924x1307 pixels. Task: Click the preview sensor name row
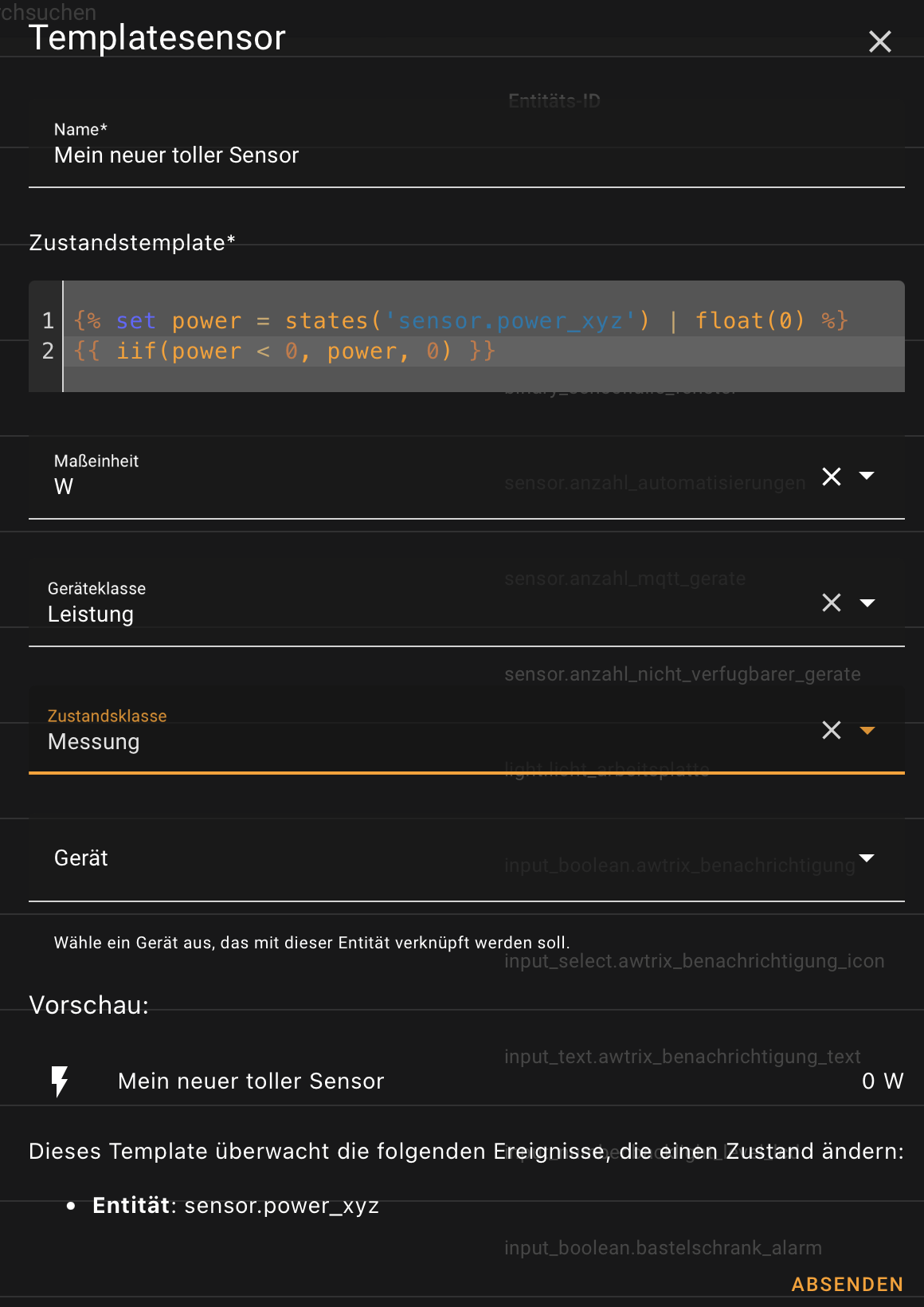pos(467,1081)
